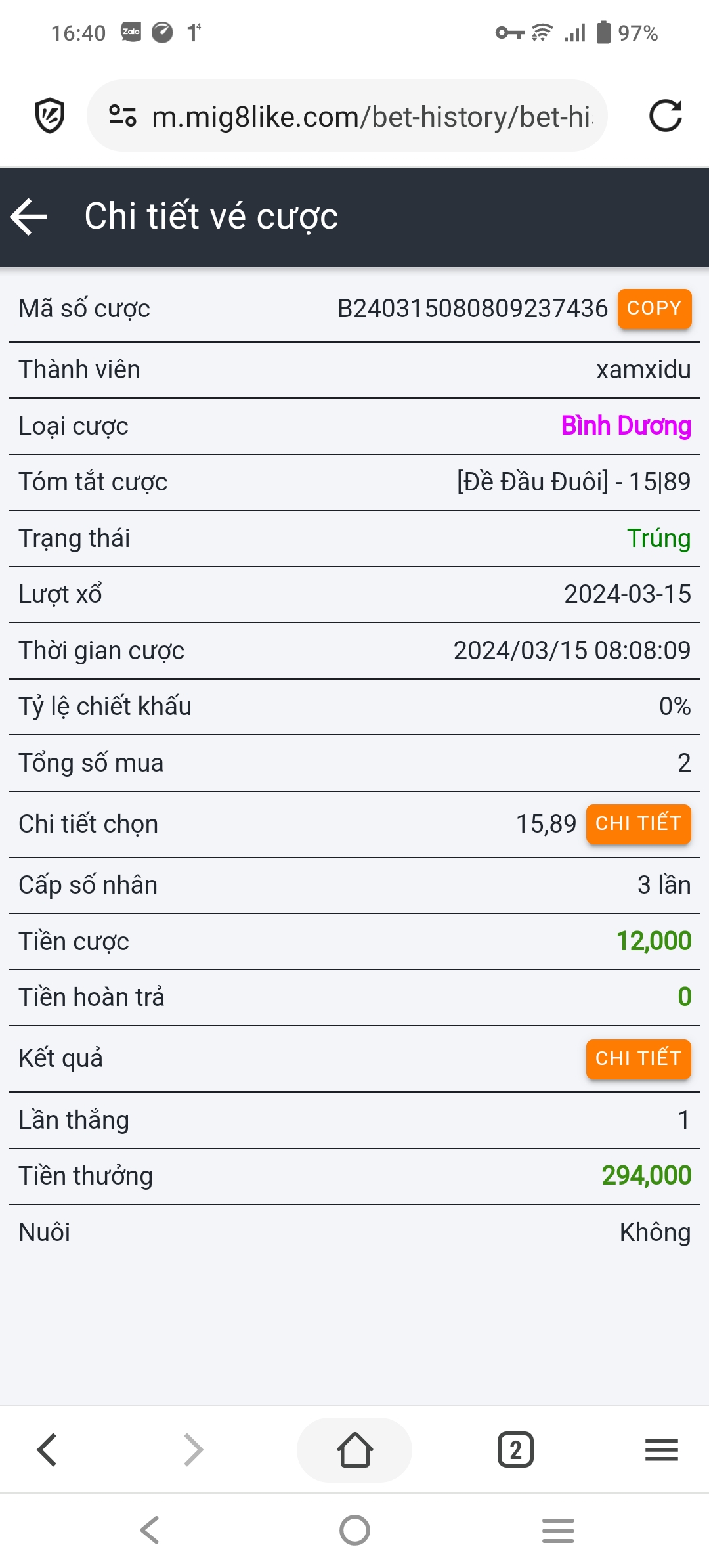The width and height of the screenshot is (709, 1568).
Task: Open Chi Tiết for selected numbers 15,89
Action: pyautogui.click(x=638, y=823)
